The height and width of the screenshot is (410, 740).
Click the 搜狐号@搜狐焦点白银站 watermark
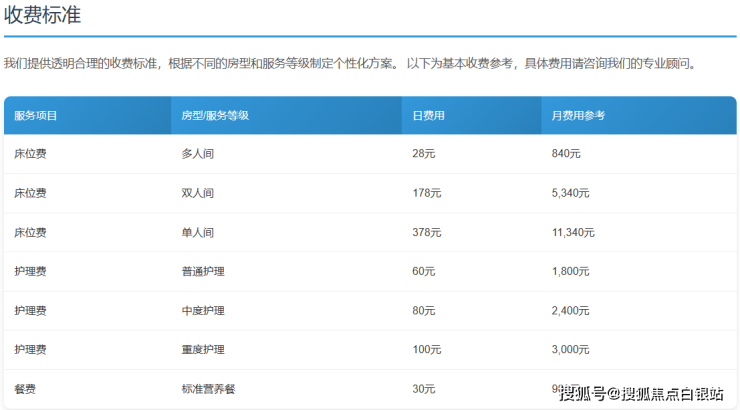[641, 393]
